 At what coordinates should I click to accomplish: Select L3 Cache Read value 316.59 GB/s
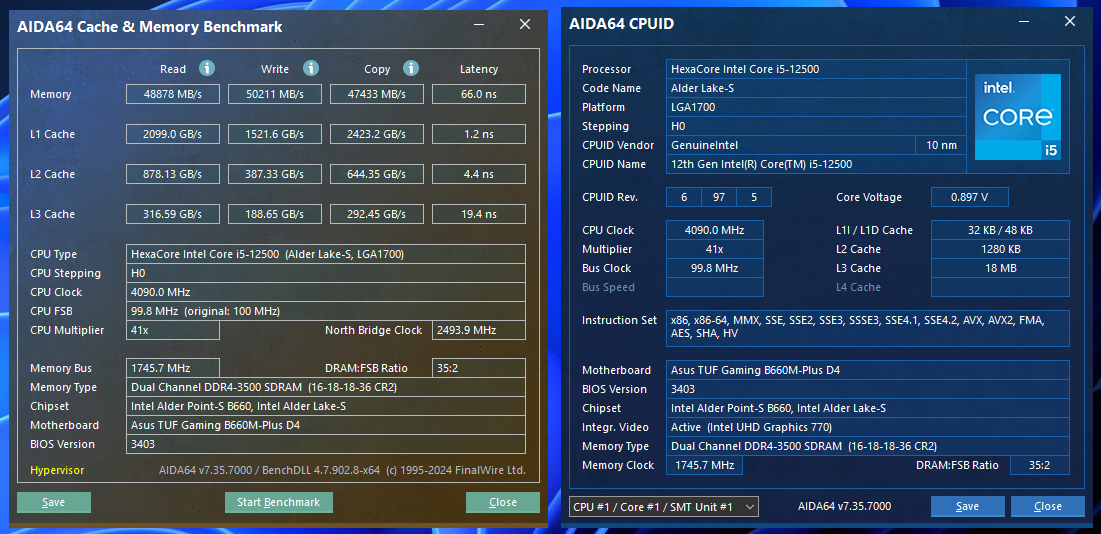pos(173,214)
